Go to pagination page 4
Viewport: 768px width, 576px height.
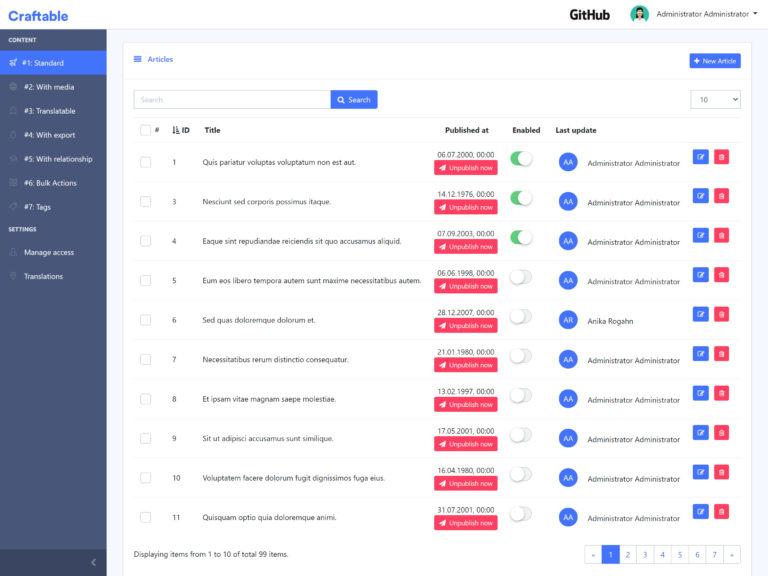coord(662,554)
